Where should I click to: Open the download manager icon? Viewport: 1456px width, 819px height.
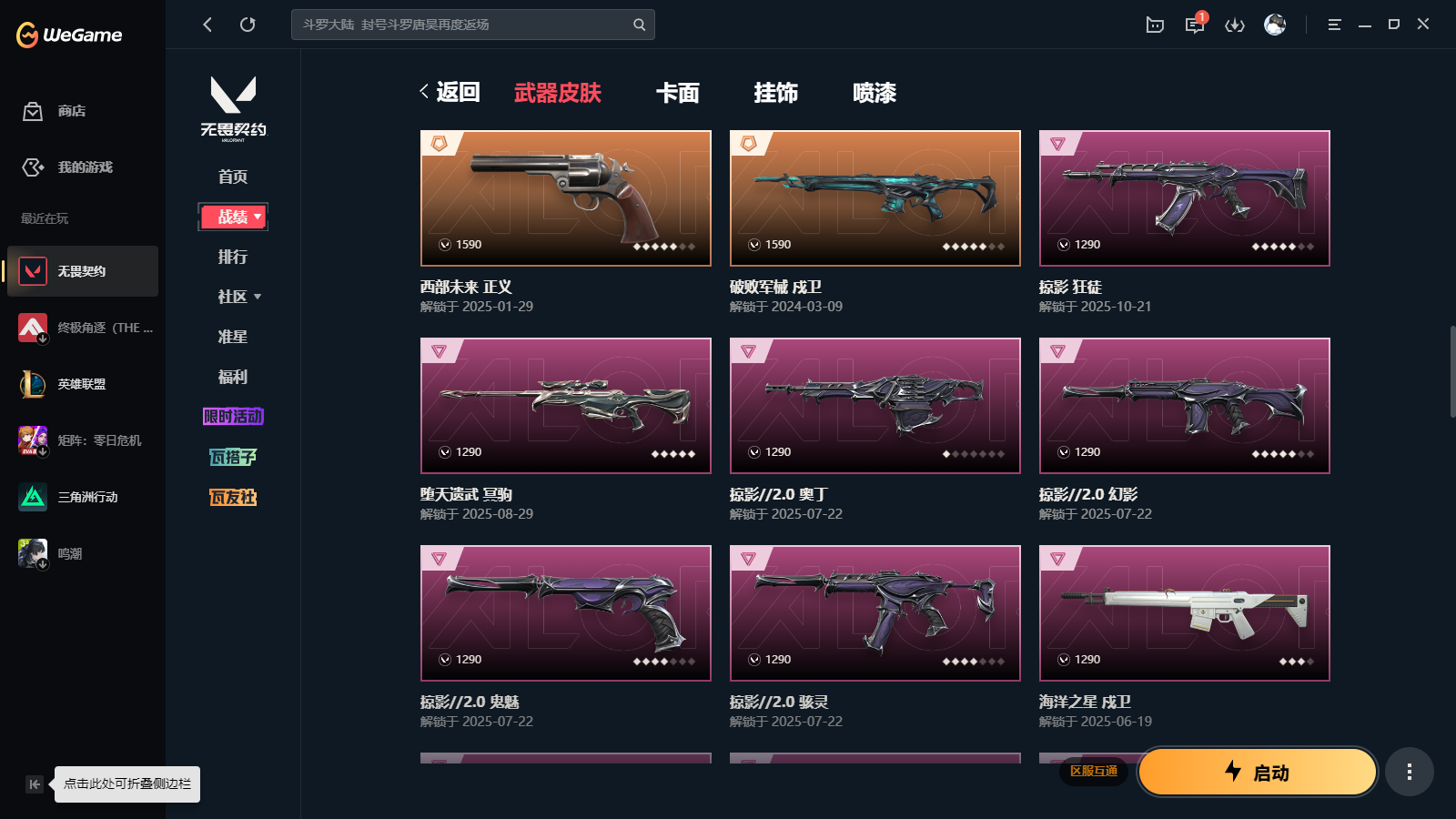(1235, 25)
